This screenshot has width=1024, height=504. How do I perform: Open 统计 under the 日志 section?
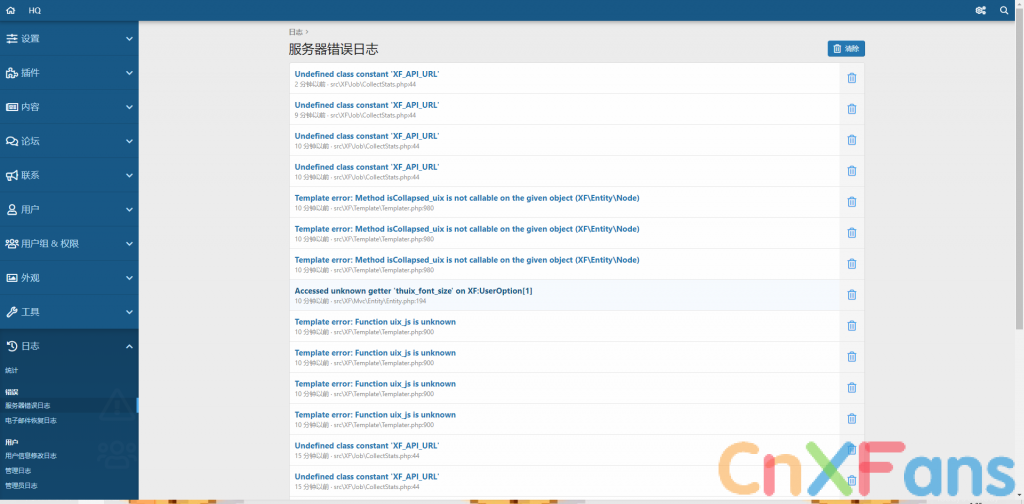(x=12, y=371)
